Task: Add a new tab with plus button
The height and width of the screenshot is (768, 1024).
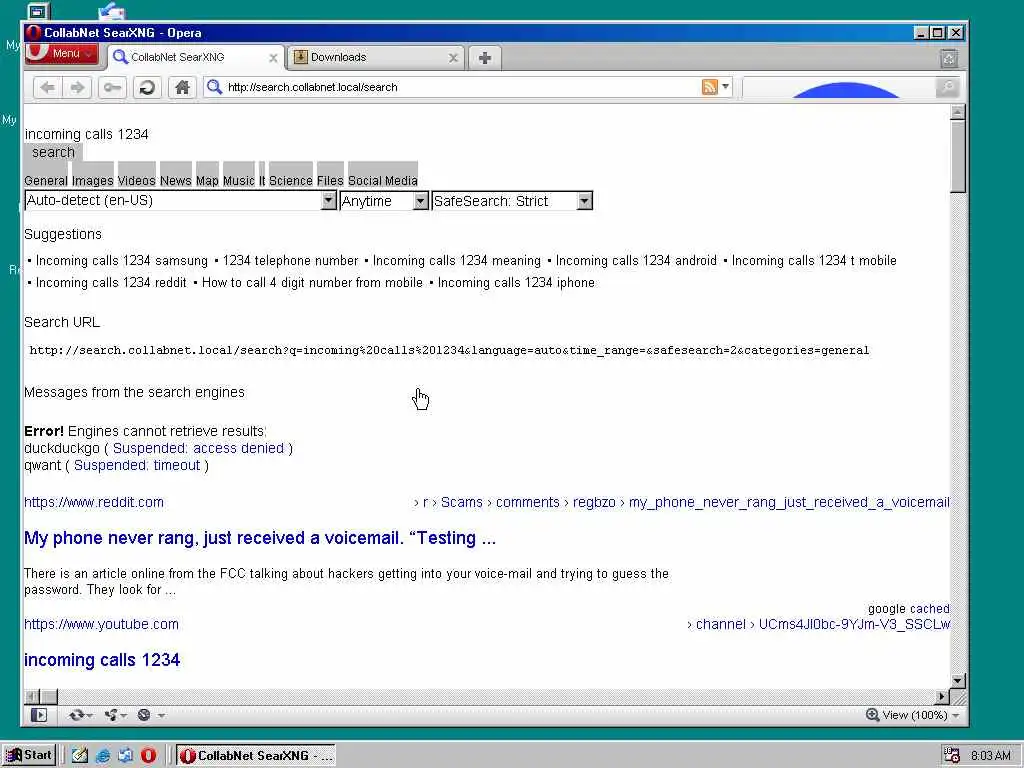Action: pos(485,58)
